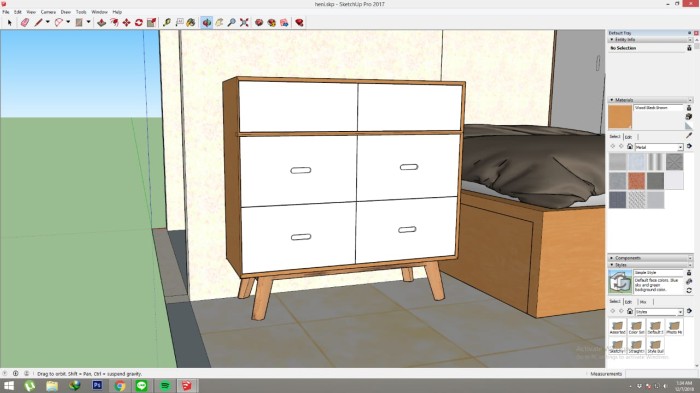
Task: Choose the Arc tool
Action: (x=58, y=22)
